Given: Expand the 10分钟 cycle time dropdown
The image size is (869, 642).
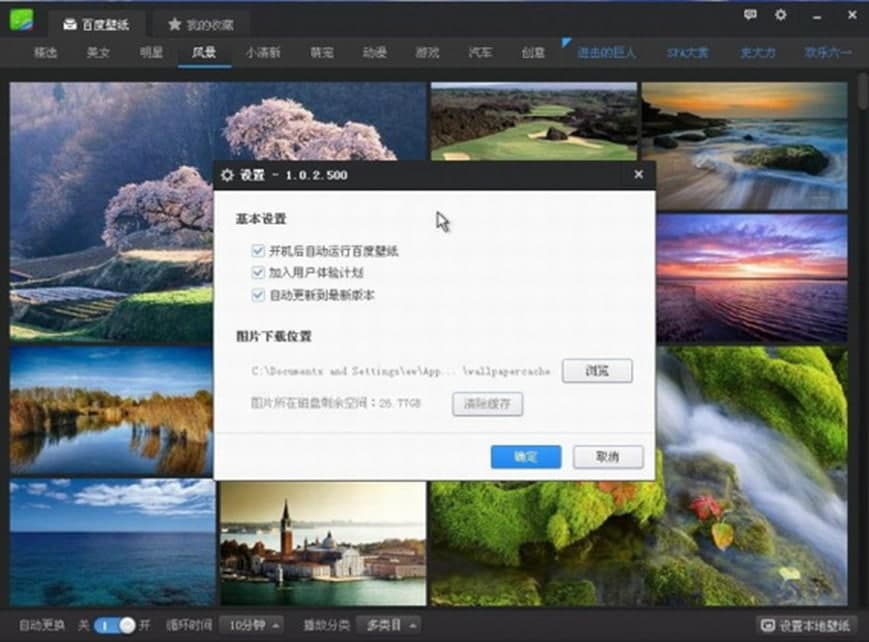Looking at the screenshot, I should 250,625.
